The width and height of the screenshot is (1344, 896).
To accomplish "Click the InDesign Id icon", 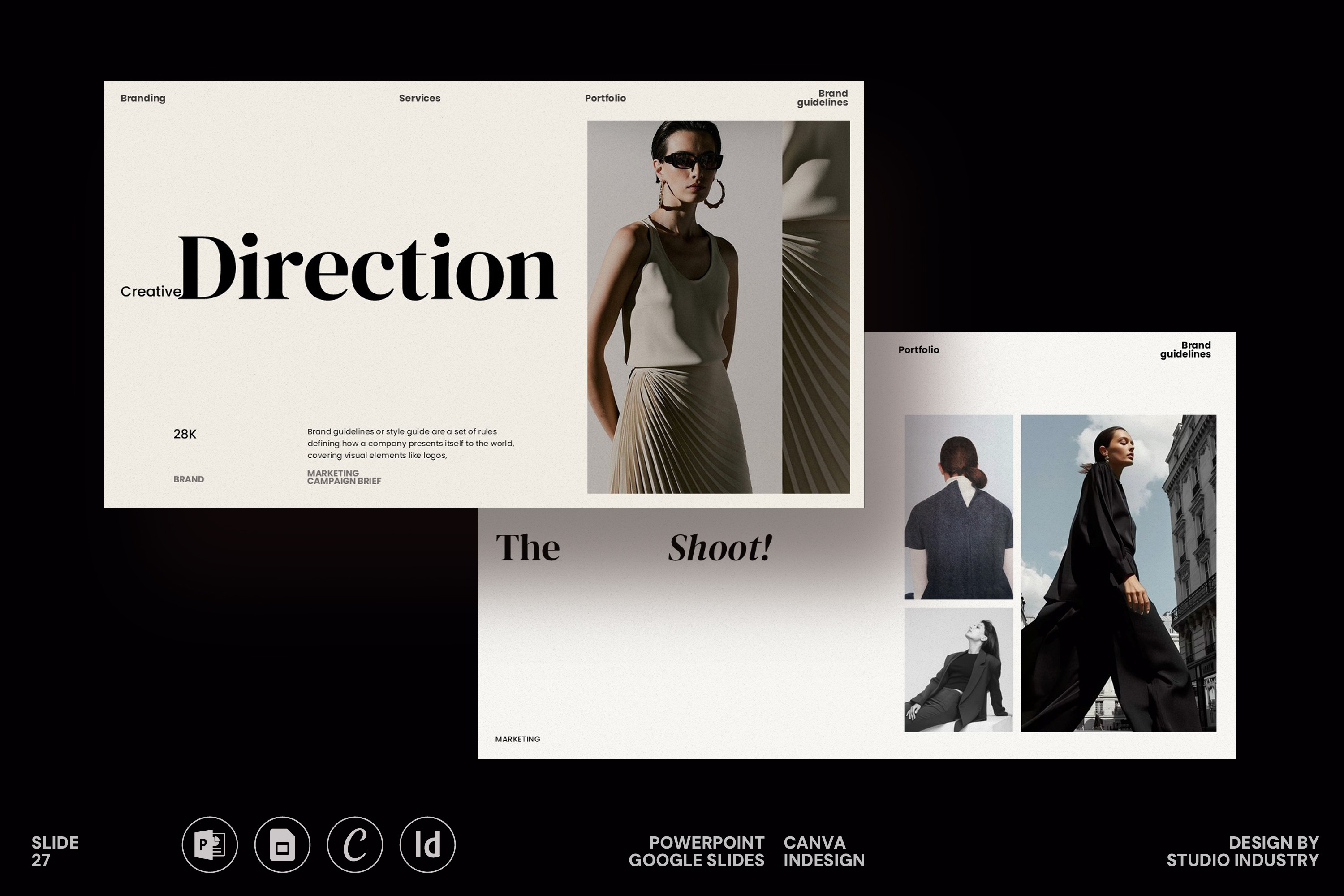I will pyautogui.click(x=427, y=844).
